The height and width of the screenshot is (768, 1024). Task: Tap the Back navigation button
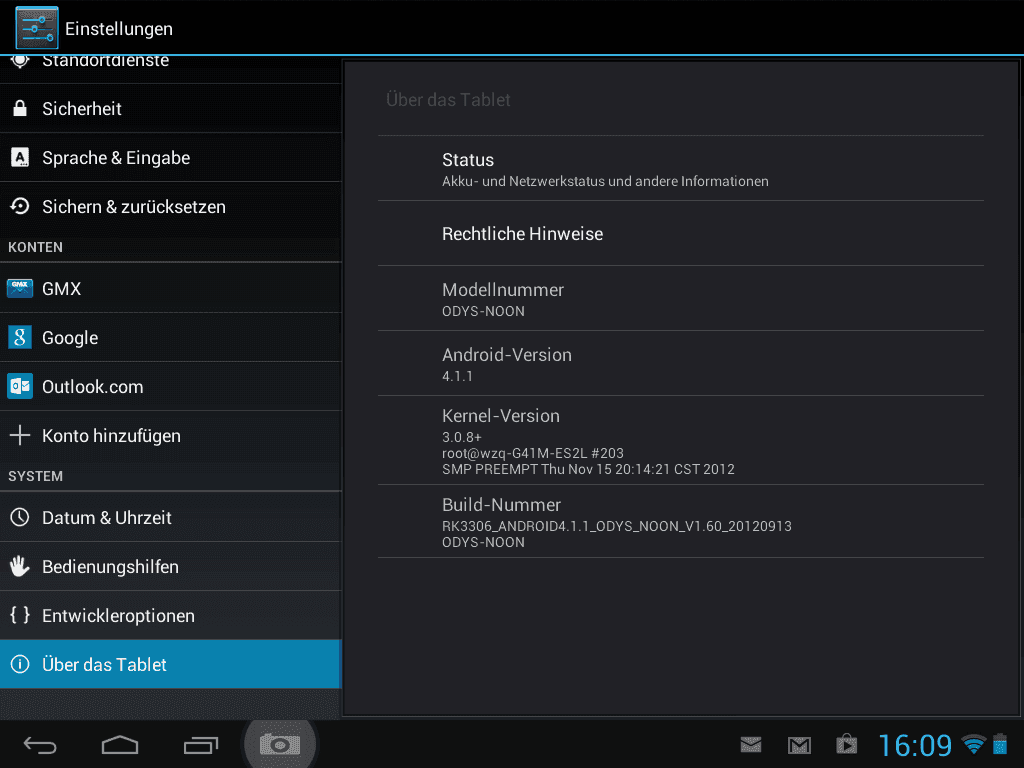pyautogui.click(x=40, y=744)
